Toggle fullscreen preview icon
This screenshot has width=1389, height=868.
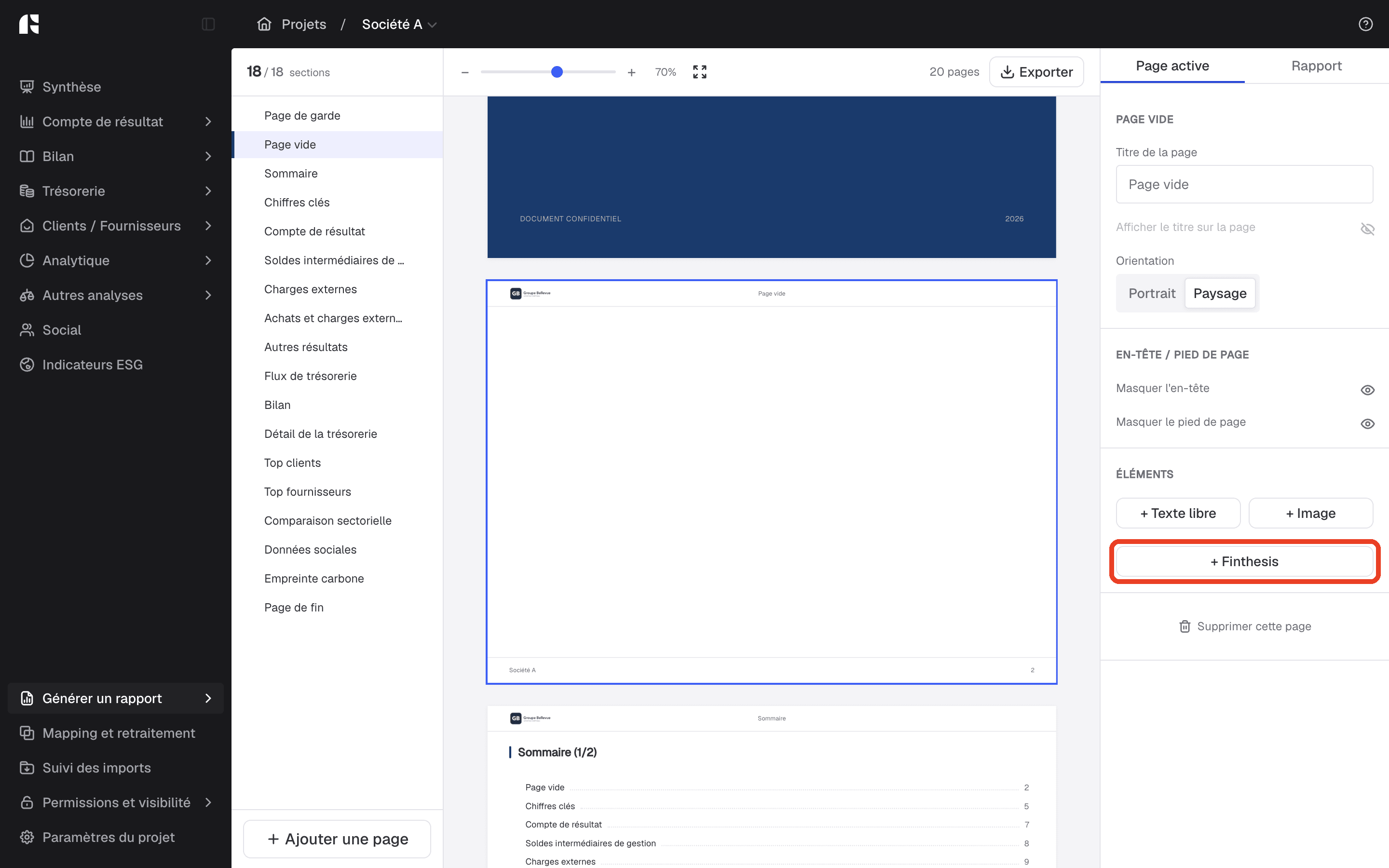(700, 72)
